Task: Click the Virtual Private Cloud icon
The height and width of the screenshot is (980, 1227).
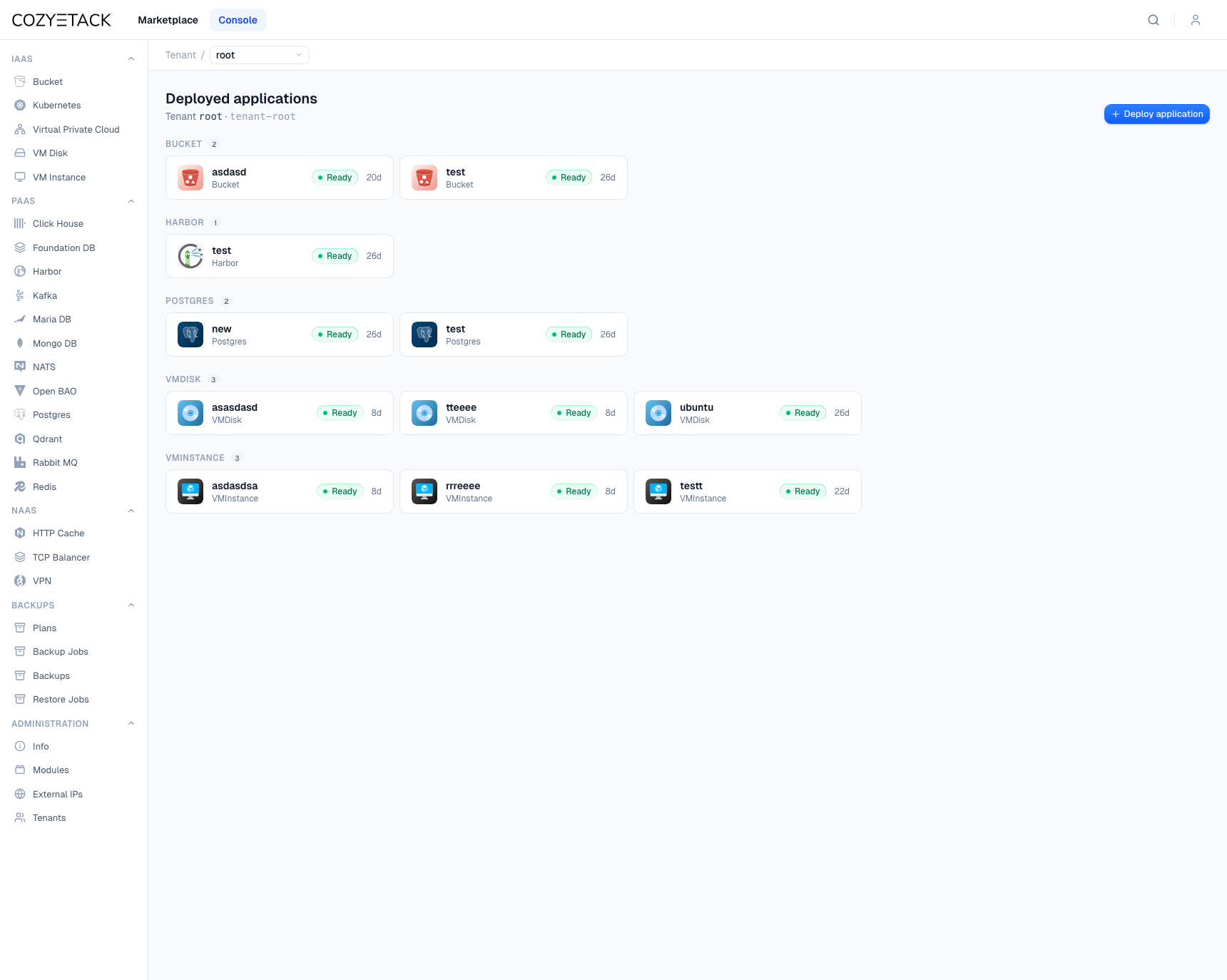Action: [20, 130]
